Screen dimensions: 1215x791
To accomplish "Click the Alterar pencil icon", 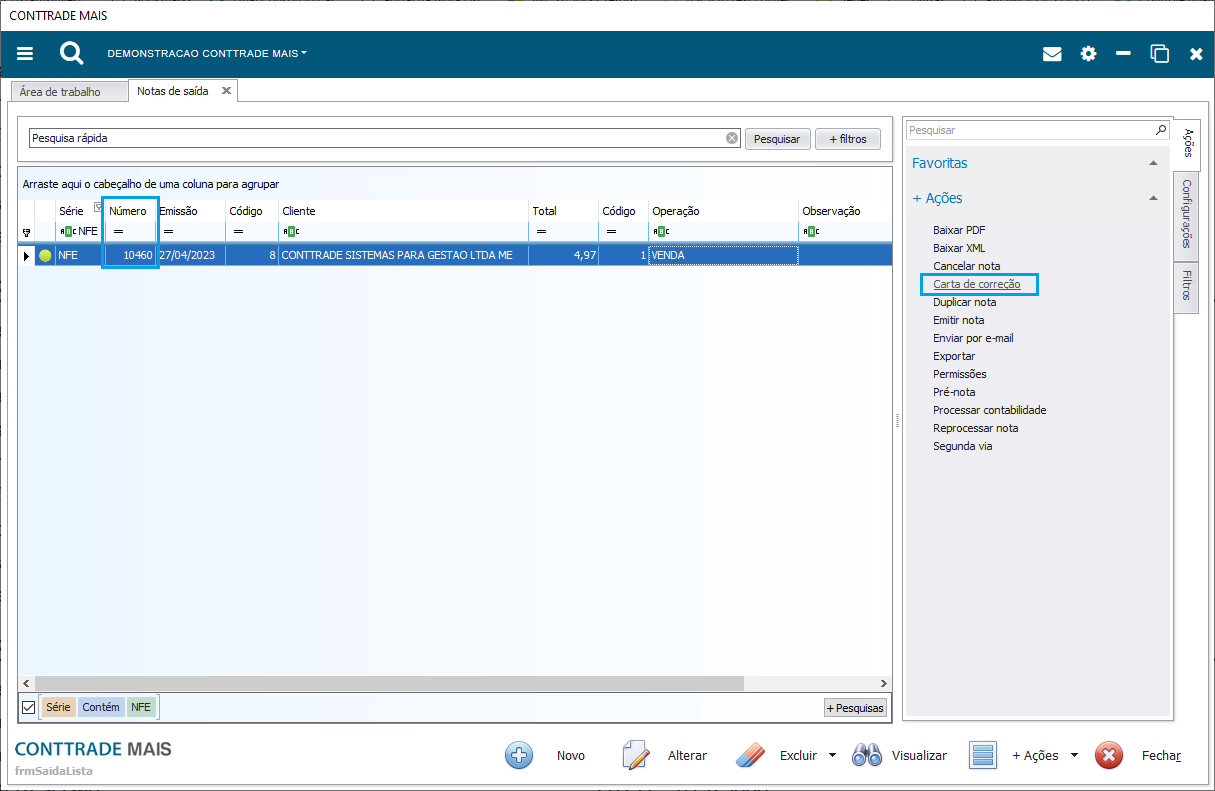I will tap(636, 755).
